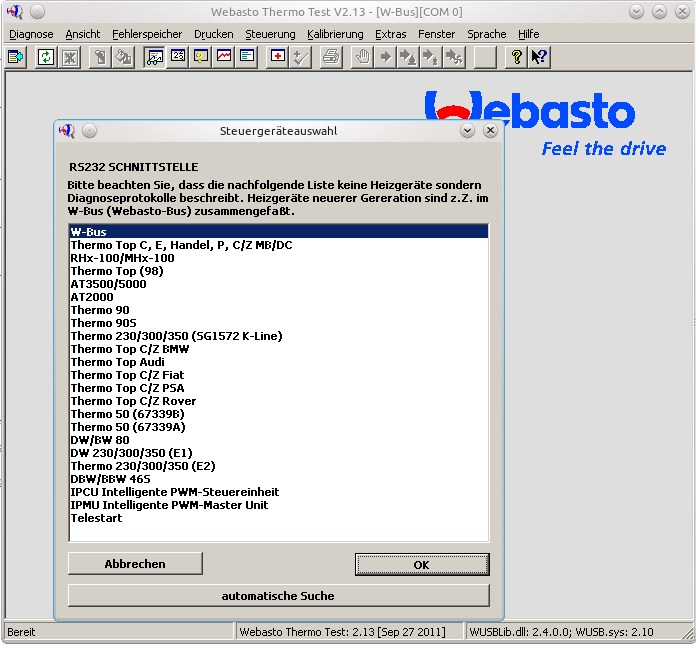Choose DW 230/300/350 (E1)
The width and height of the screenshot is (696, 645).
(279, 453)
